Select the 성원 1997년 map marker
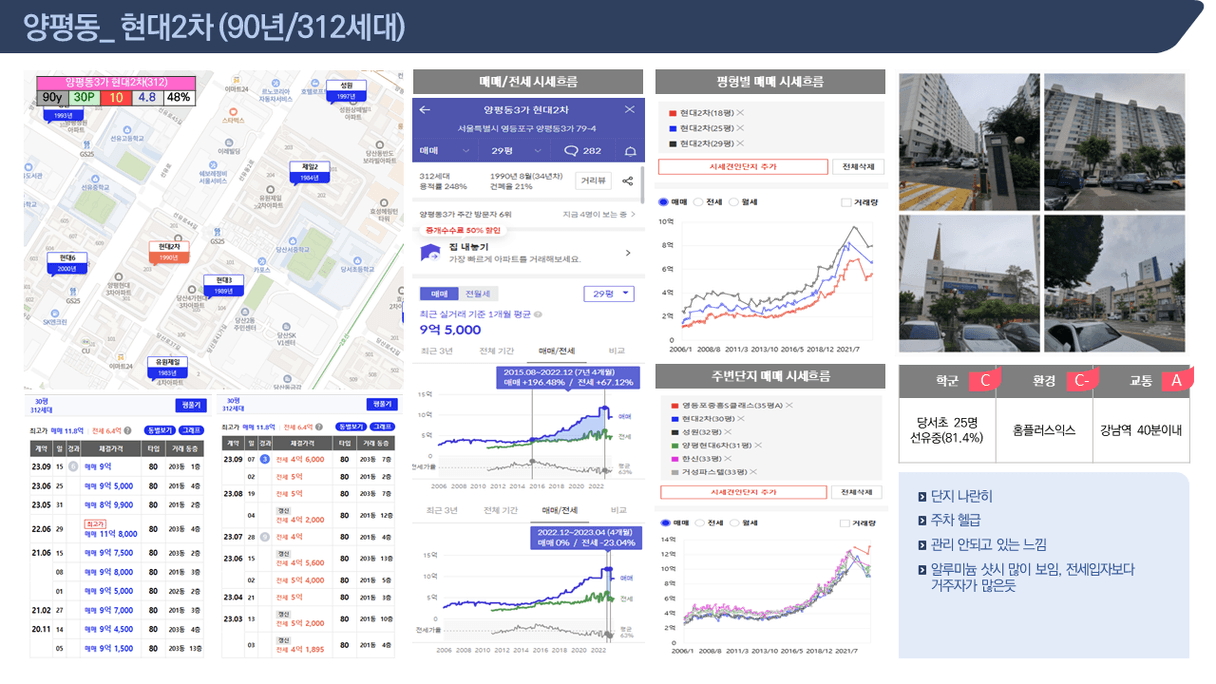Image resolution: width=1216 pixels, height=684 pixels. pyautogui.click(x=346, y=91)
